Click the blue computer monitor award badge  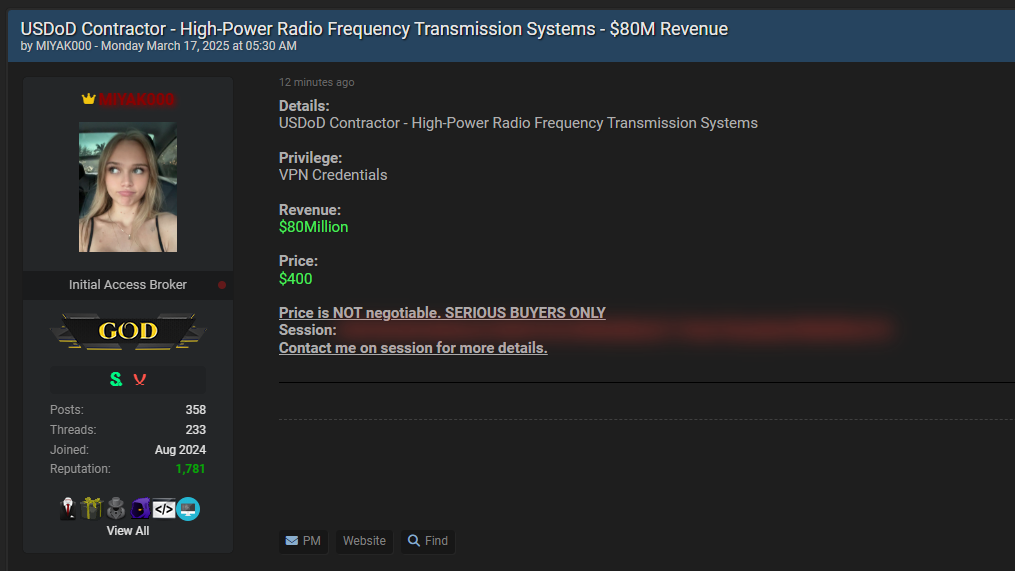pos(188,509)
